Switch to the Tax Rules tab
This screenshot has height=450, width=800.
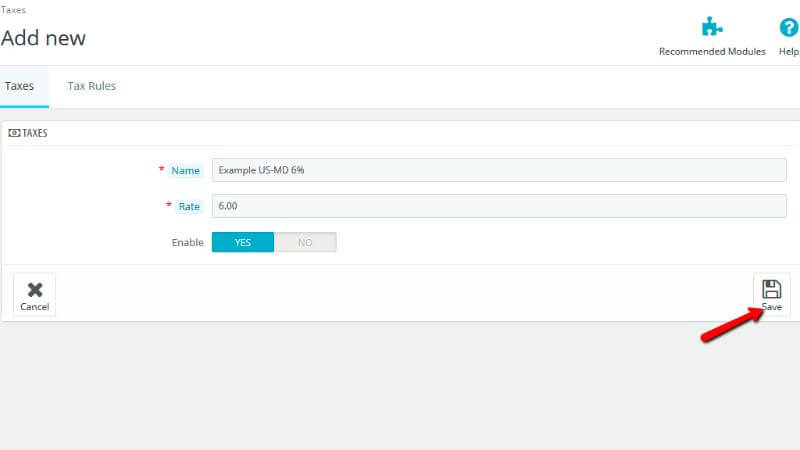(91, 86)
